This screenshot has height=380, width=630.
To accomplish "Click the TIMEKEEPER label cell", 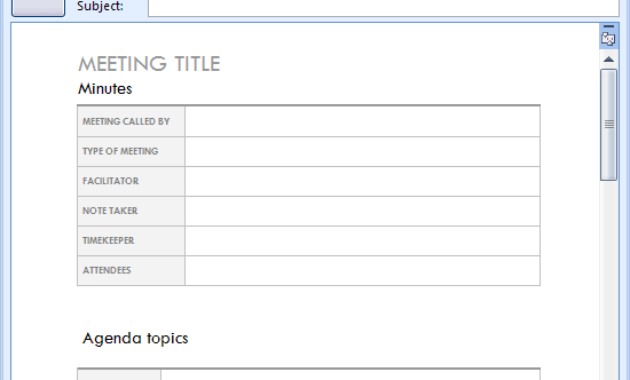I will click(131, 241).
